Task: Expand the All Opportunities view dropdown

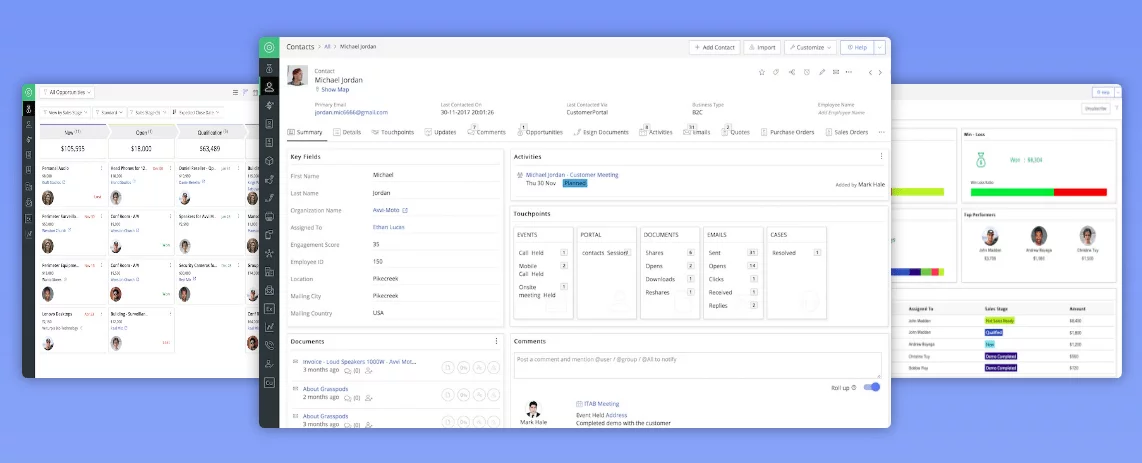Action: 63,91
